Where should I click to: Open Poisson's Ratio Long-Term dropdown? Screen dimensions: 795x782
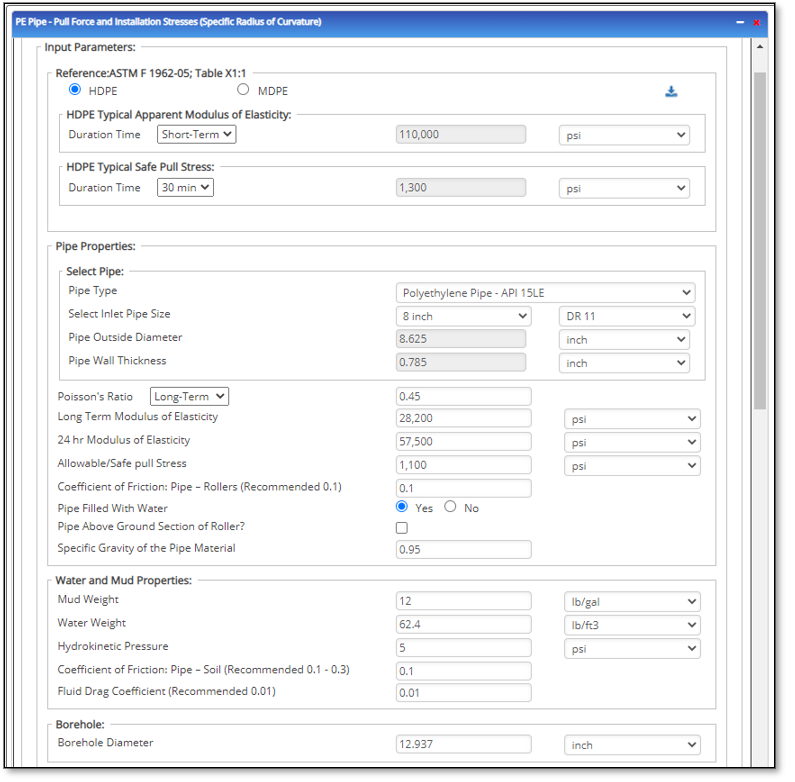click(x=189, y=397)
